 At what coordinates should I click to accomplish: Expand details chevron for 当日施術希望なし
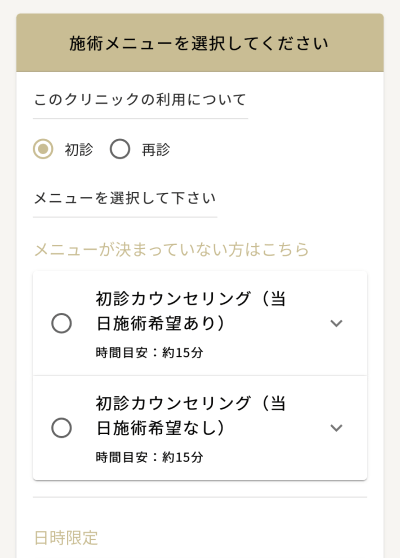[336, 427]
